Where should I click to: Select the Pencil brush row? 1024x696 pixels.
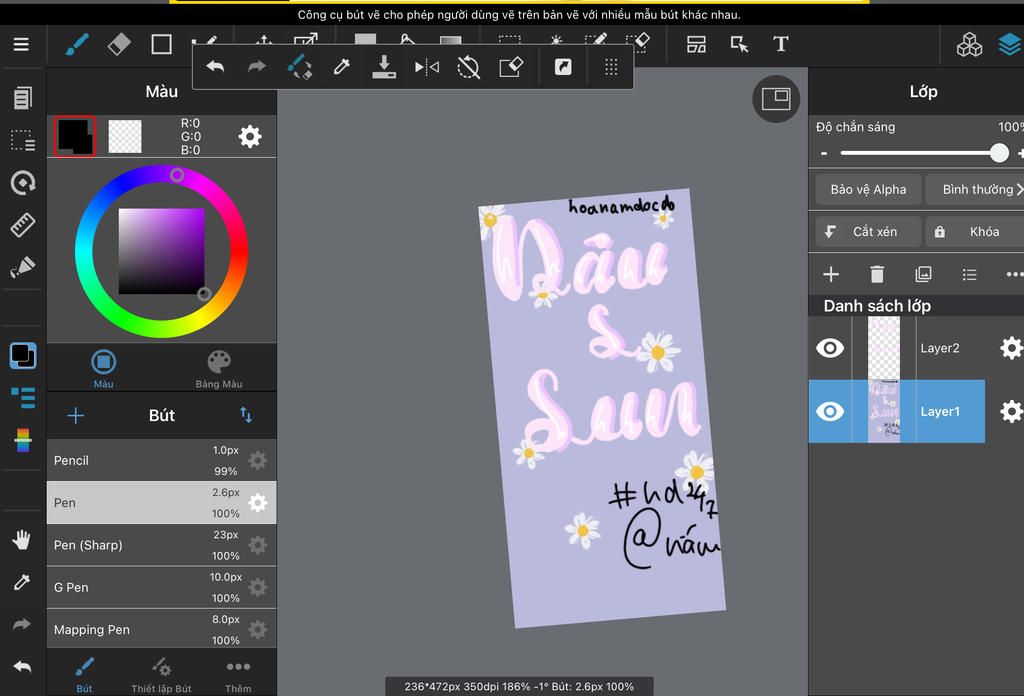[161, 460]
